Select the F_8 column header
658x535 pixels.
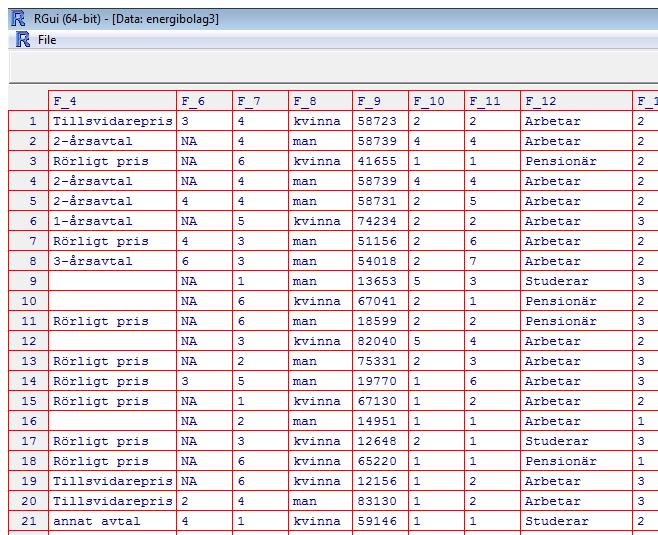[321, 101]
